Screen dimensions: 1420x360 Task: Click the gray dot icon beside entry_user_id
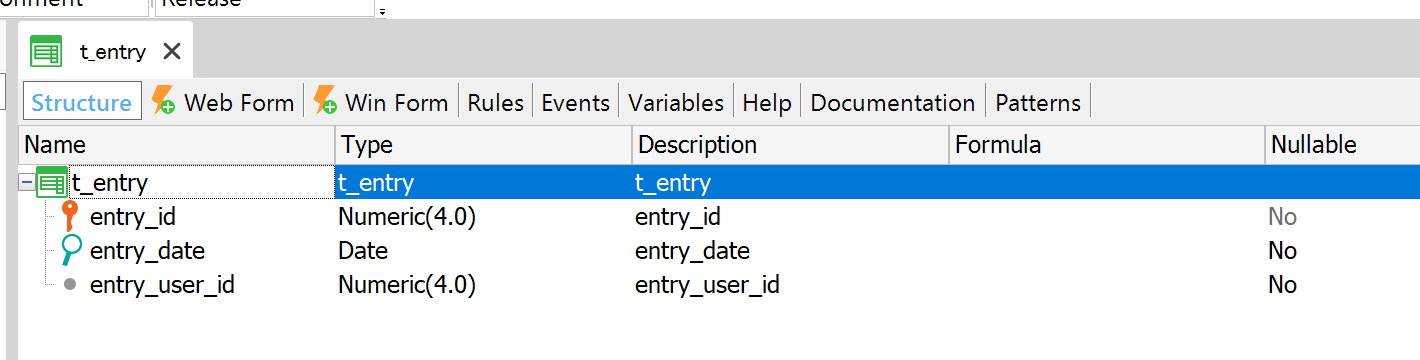[70, 285]
